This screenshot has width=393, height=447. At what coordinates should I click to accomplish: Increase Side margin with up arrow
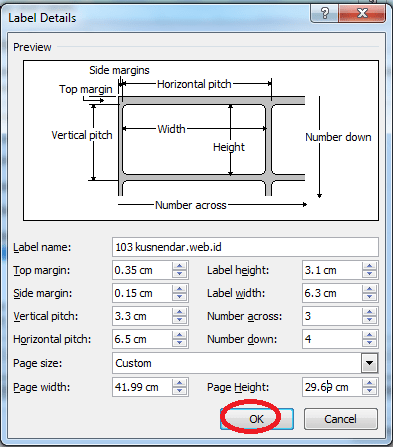[180, 289]
